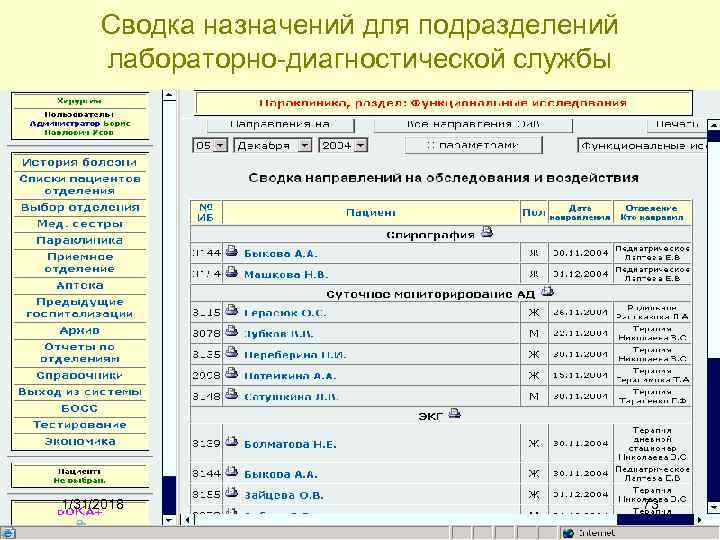The width and height of the screenshot is (720, 540).
Task: Click printer icon in Болматова Н.Е. row
Action: coord(232,442)
